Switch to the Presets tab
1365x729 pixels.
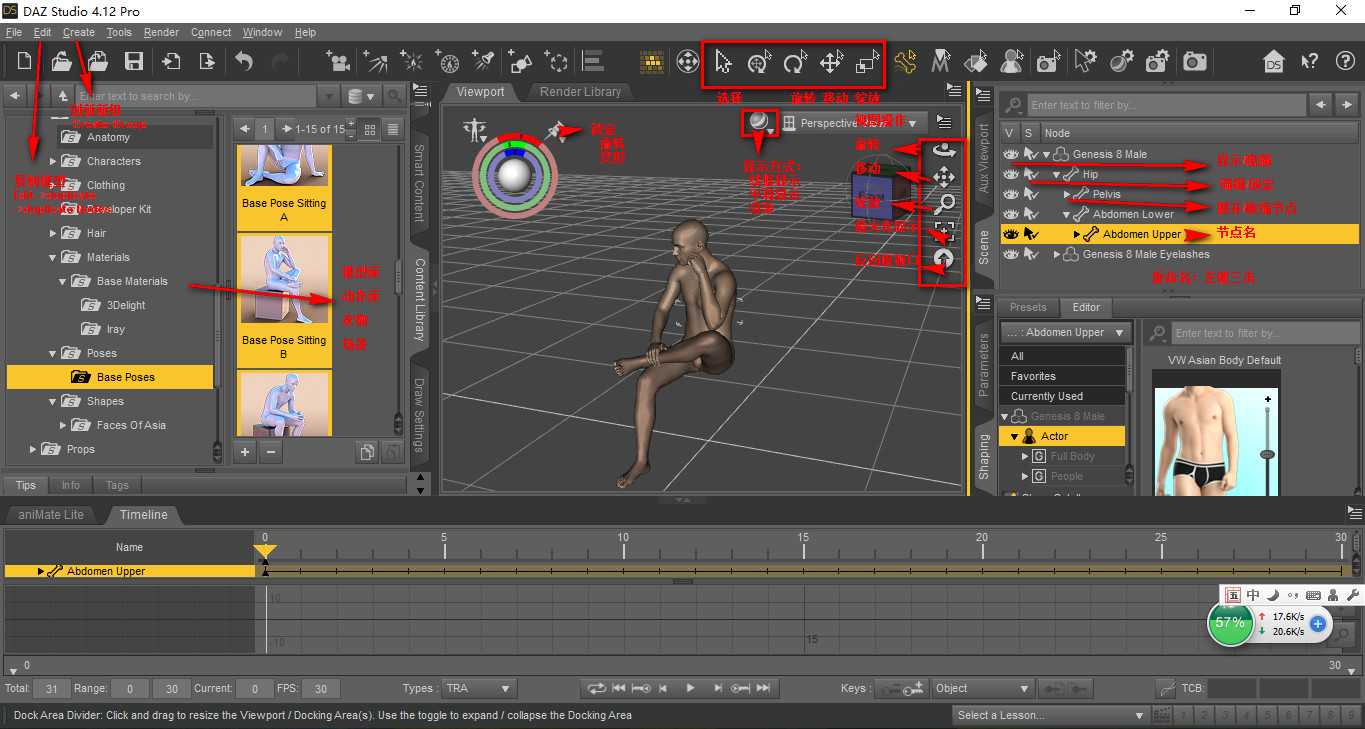1028,307
